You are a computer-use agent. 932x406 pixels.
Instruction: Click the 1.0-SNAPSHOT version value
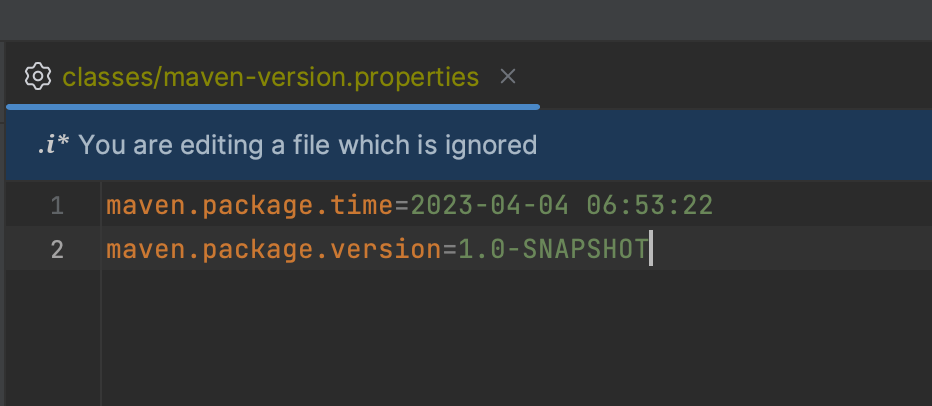[553, 249]
